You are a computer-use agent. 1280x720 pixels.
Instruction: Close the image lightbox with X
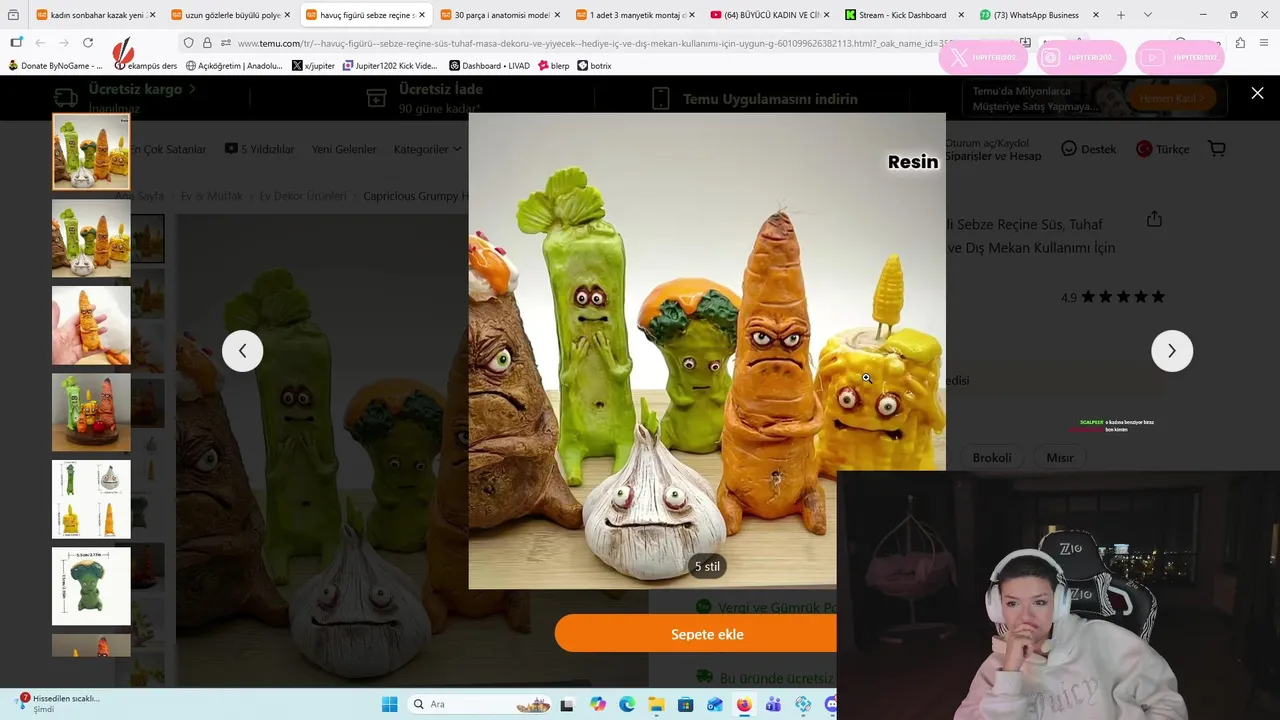click(1257, 93)
